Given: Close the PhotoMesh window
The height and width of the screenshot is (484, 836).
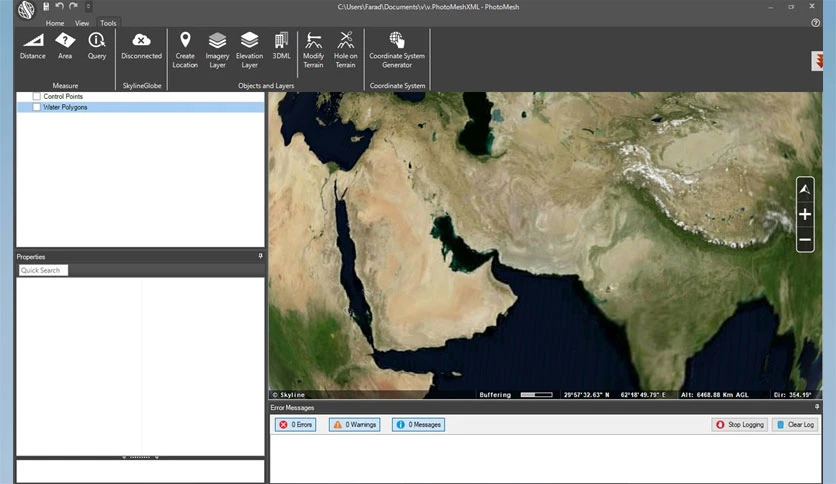Looking at the screenshot, I should 812,6.
